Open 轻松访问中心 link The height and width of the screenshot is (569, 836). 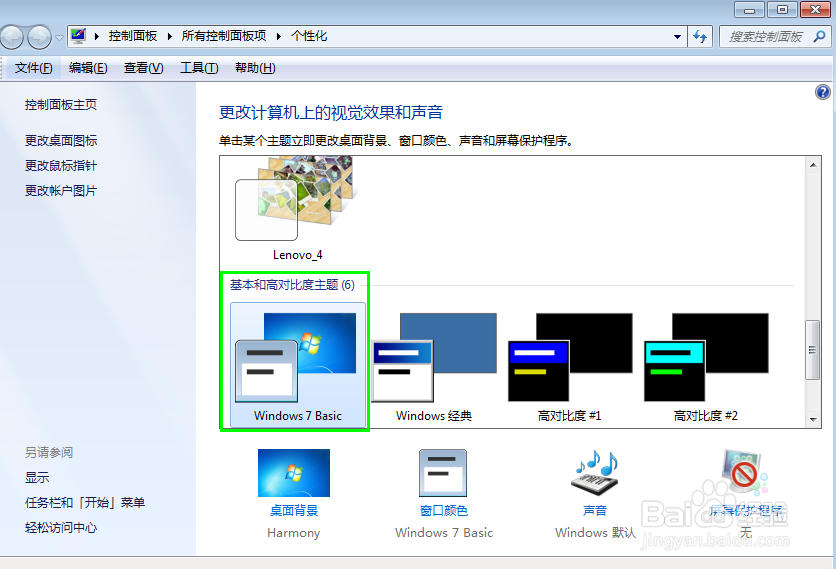click(x=61, y=527)
